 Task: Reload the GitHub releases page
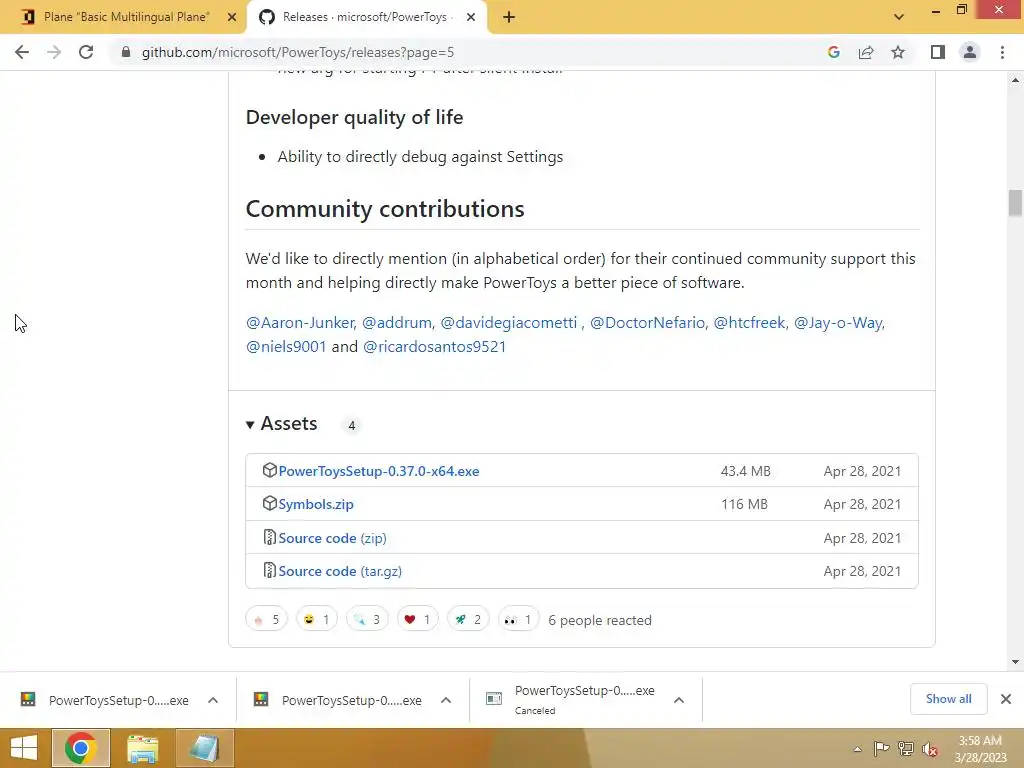(86, 52)
